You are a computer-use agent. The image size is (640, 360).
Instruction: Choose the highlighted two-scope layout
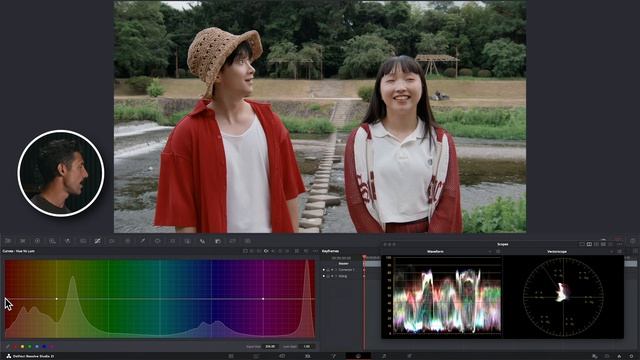point(589,244)
